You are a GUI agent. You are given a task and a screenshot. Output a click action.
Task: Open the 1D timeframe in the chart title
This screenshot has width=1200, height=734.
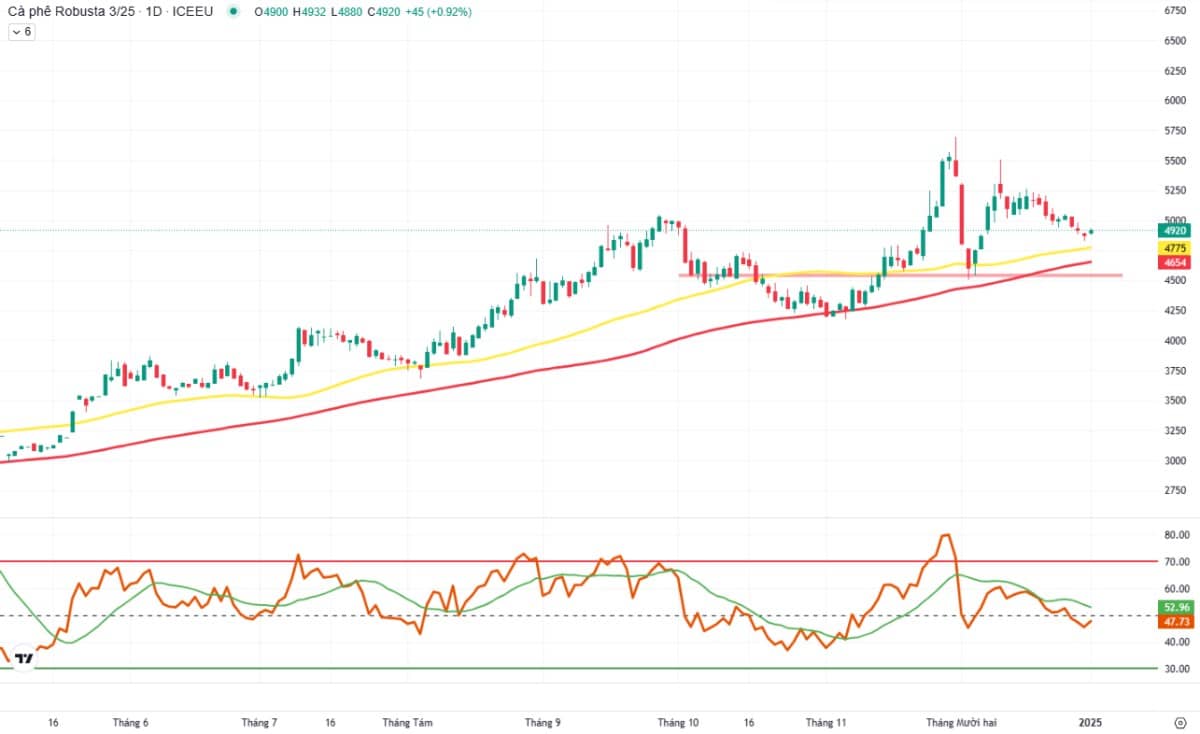[159, 12]
